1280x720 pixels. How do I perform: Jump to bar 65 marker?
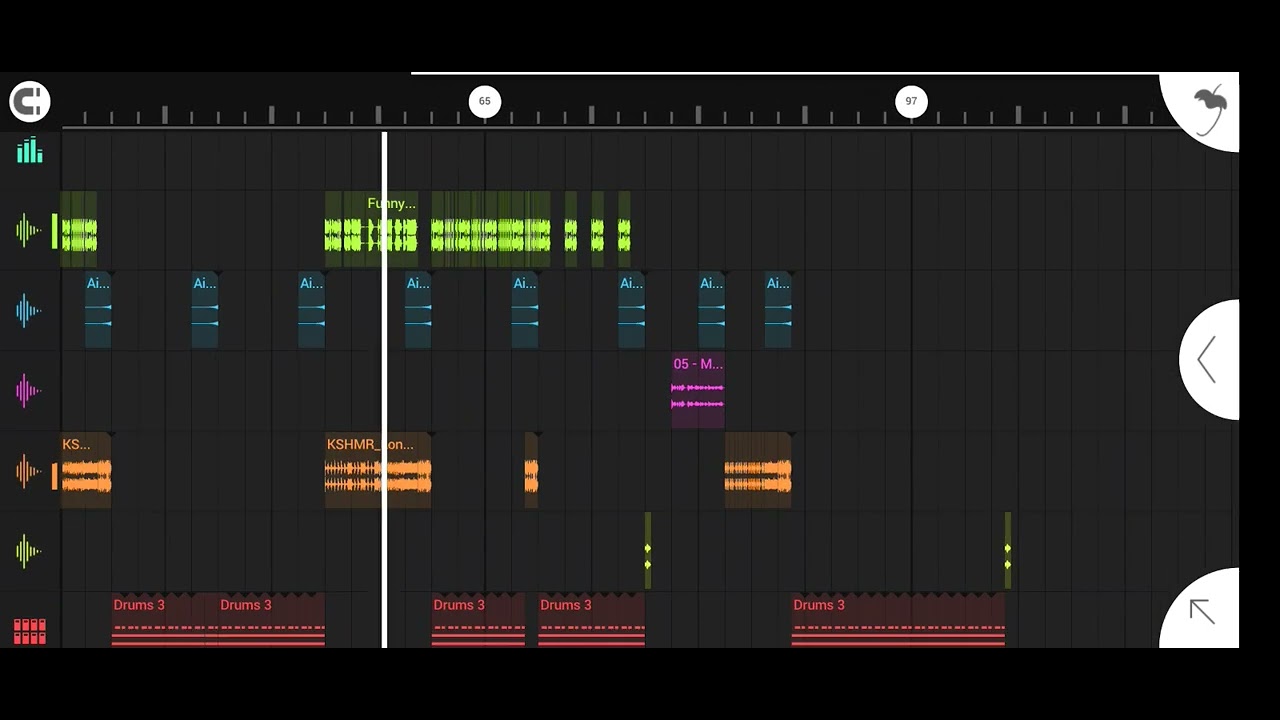coord(485,101)
